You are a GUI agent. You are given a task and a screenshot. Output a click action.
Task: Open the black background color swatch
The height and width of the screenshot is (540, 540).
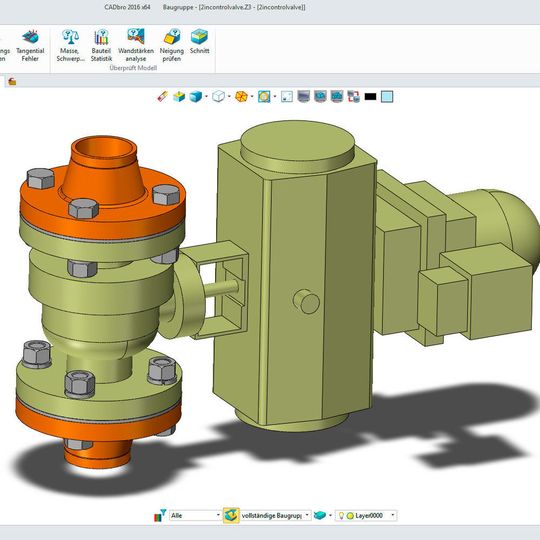point(370,97)
